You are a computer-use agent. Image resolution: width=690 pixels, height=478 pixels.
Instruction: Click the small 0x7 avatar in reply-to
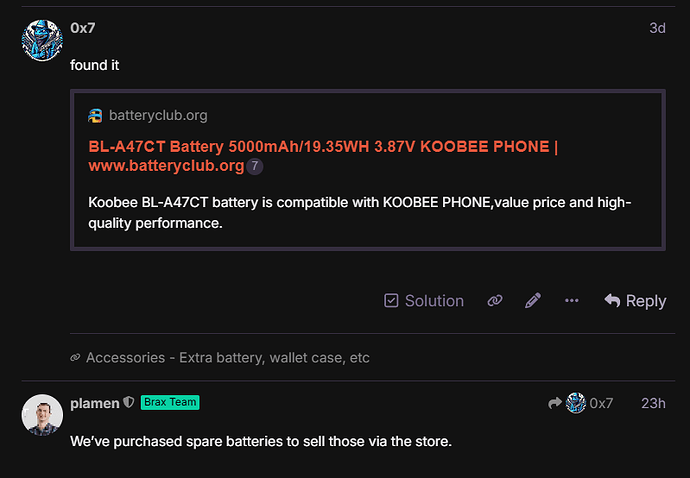click(576, 403)
